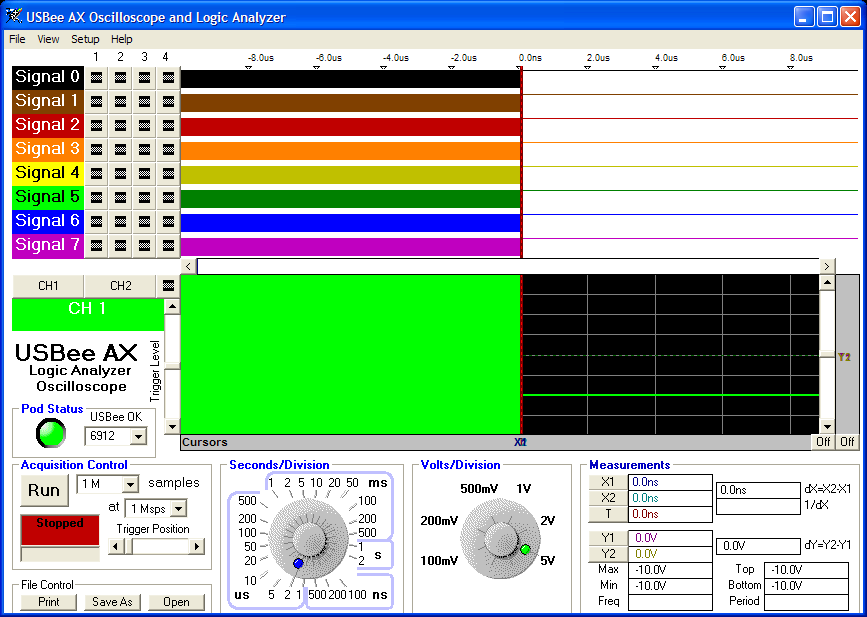
Task: Click the Y1 cursor measurement button
Action: tap(608, 538)
